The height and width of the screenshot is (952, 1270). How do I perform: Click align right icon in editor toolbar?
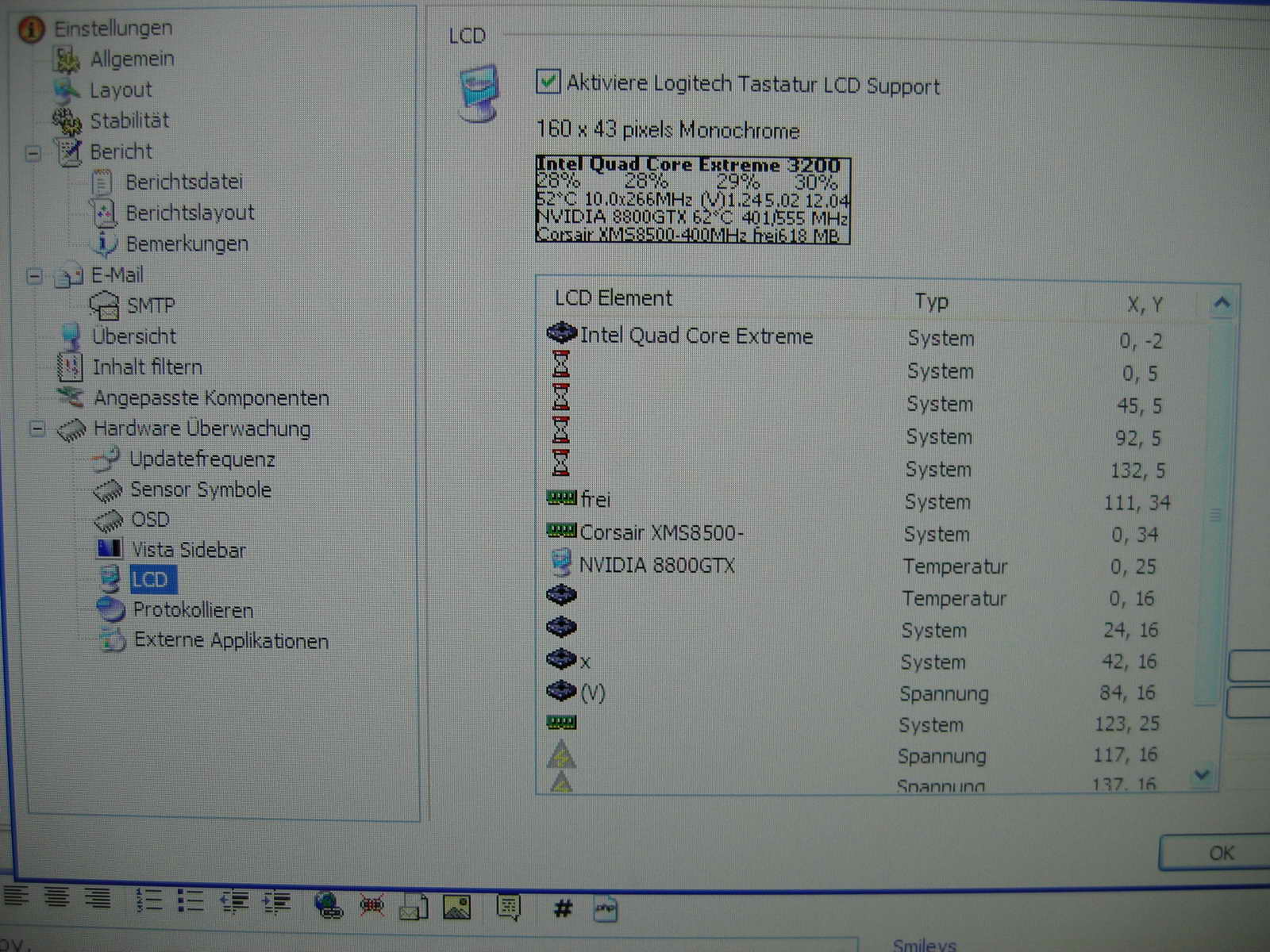pyautogui.click(x=98, y=898)
